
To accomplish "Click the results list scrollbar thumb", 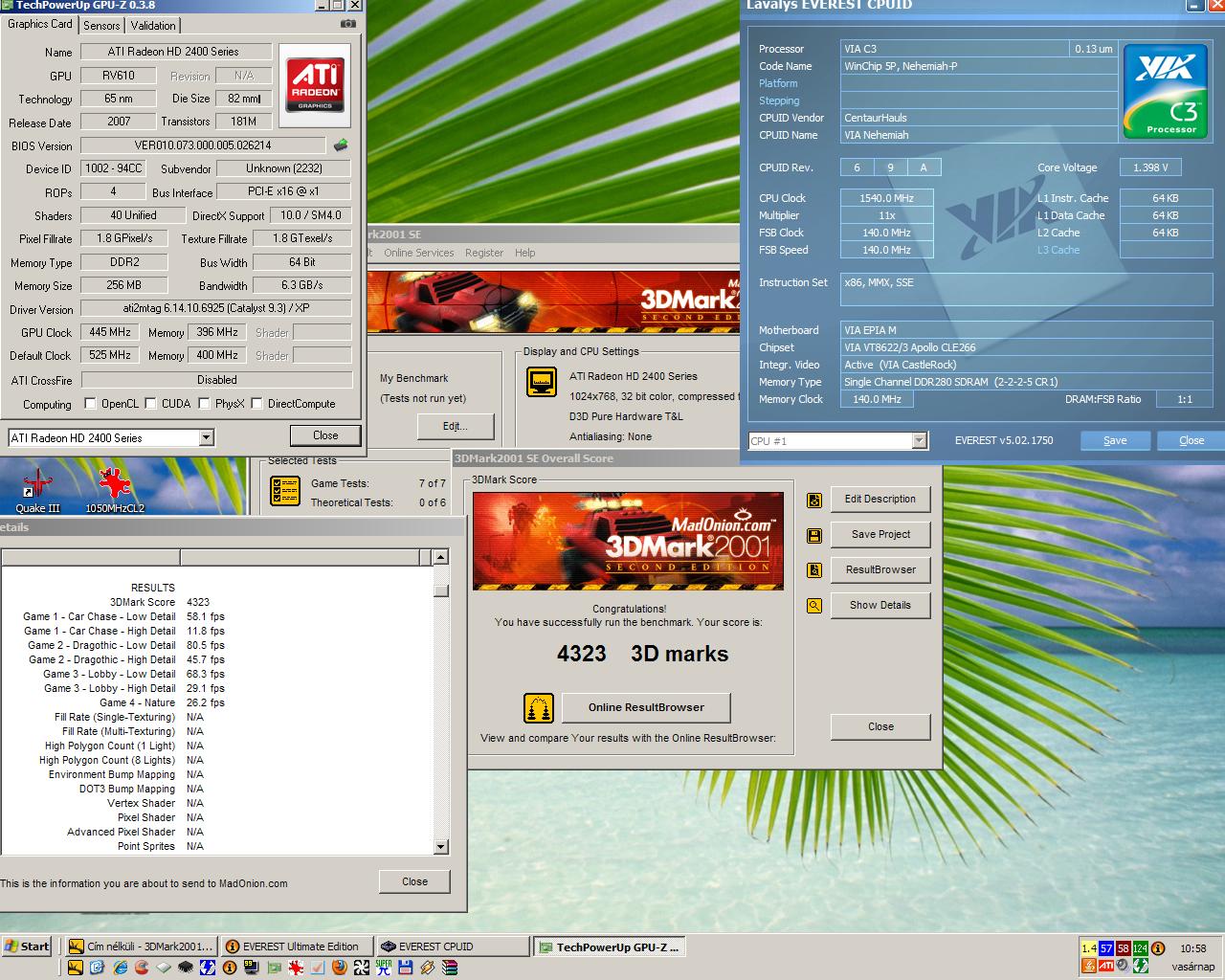I will click(x=441, y=590).
